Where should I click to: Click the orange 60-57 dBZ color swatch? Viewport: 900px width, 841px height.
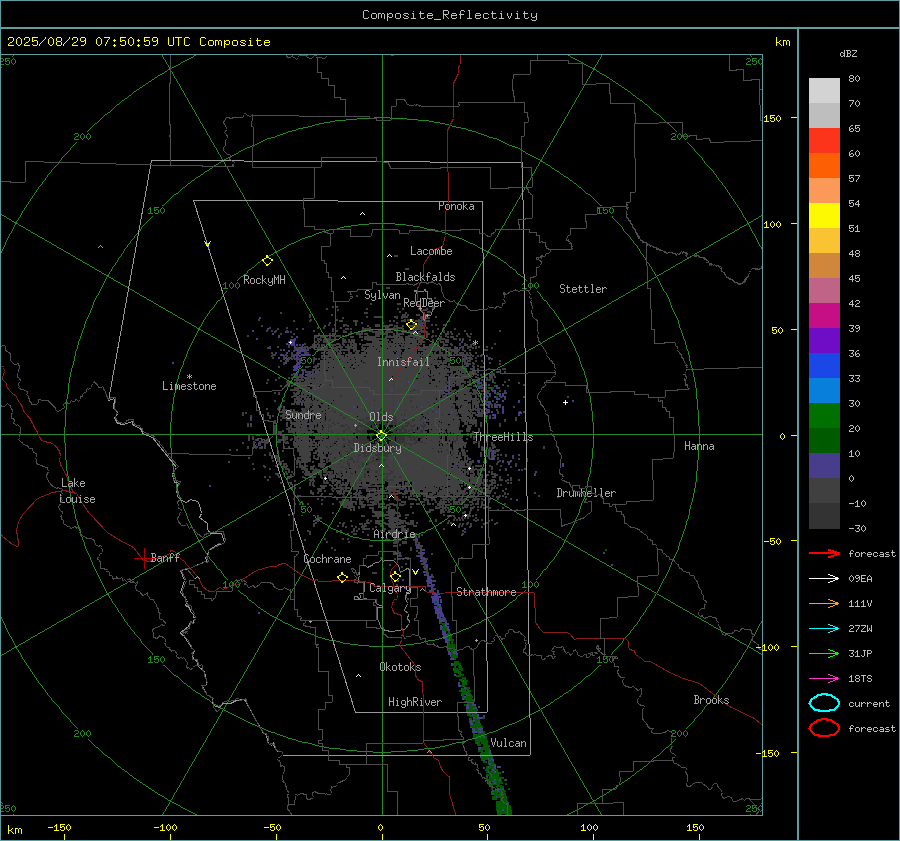point(824,165)
